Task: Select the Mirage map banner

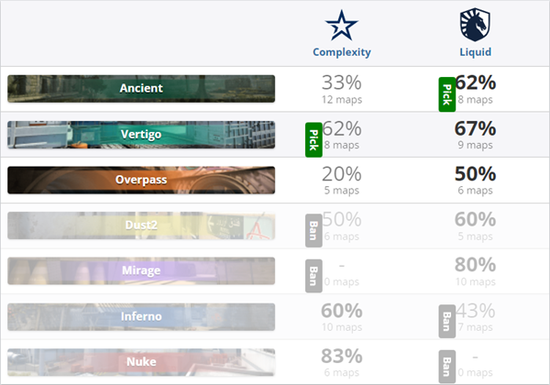Action: [141, 271]
